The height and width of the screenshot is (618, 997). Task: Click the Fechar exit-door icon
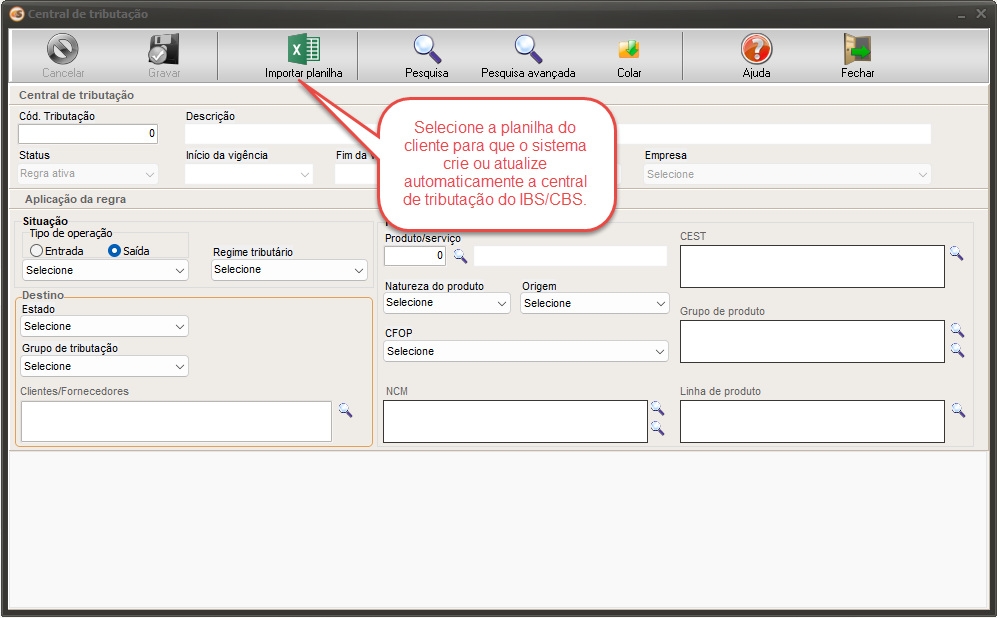click(857, 48)
